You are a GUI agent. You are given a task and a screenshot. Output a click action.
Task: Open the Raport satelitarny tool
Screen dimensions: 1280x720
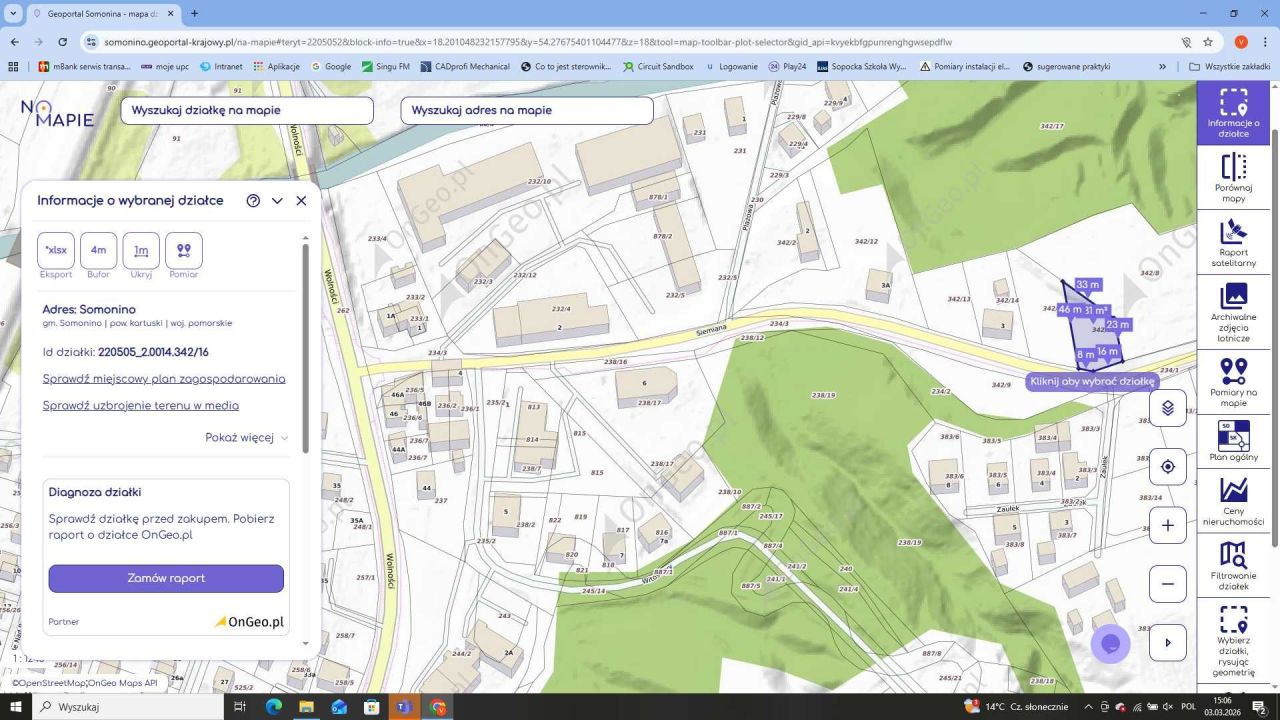pyautogui.click(x=1233, y=243)
